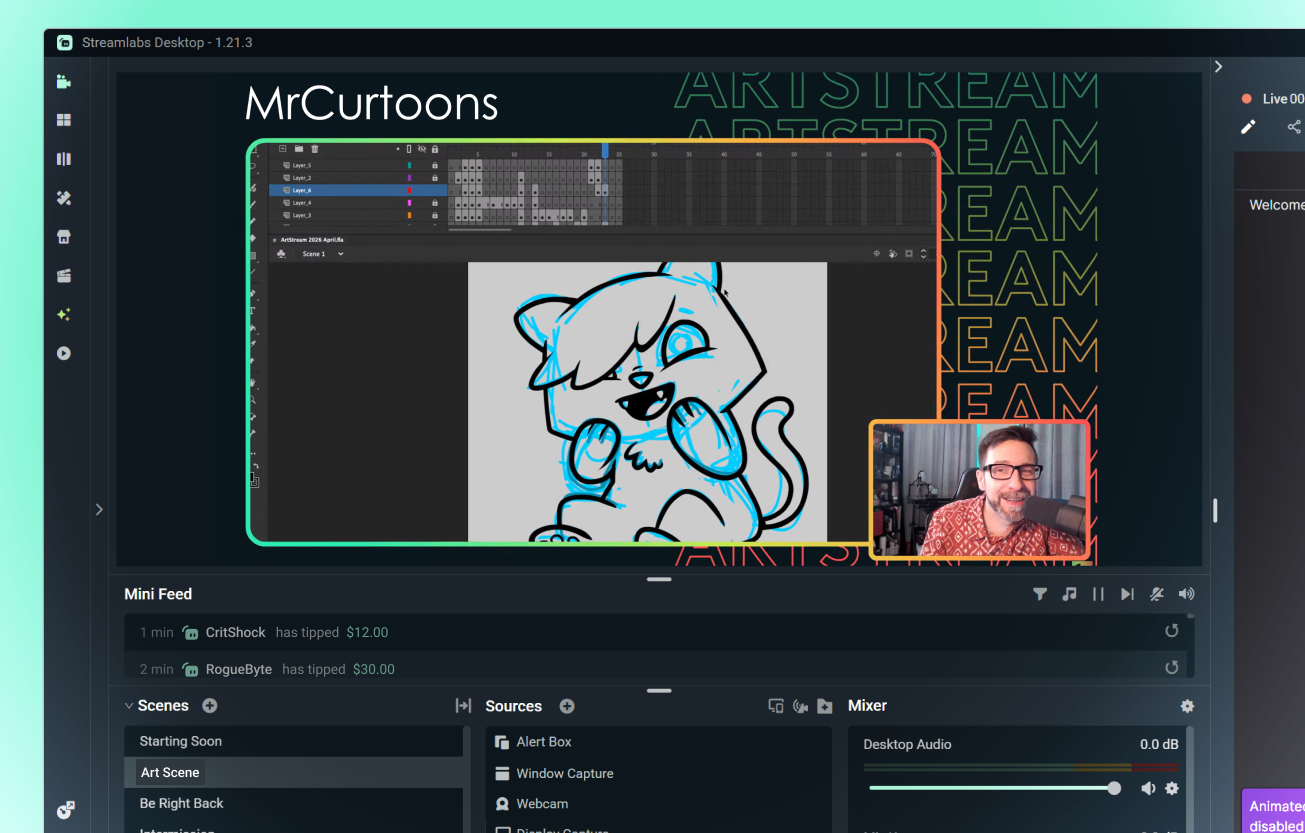1305x833 pixels.
Task: Click the 0.0 dB Desktop Audio level
Action: 1159,744
